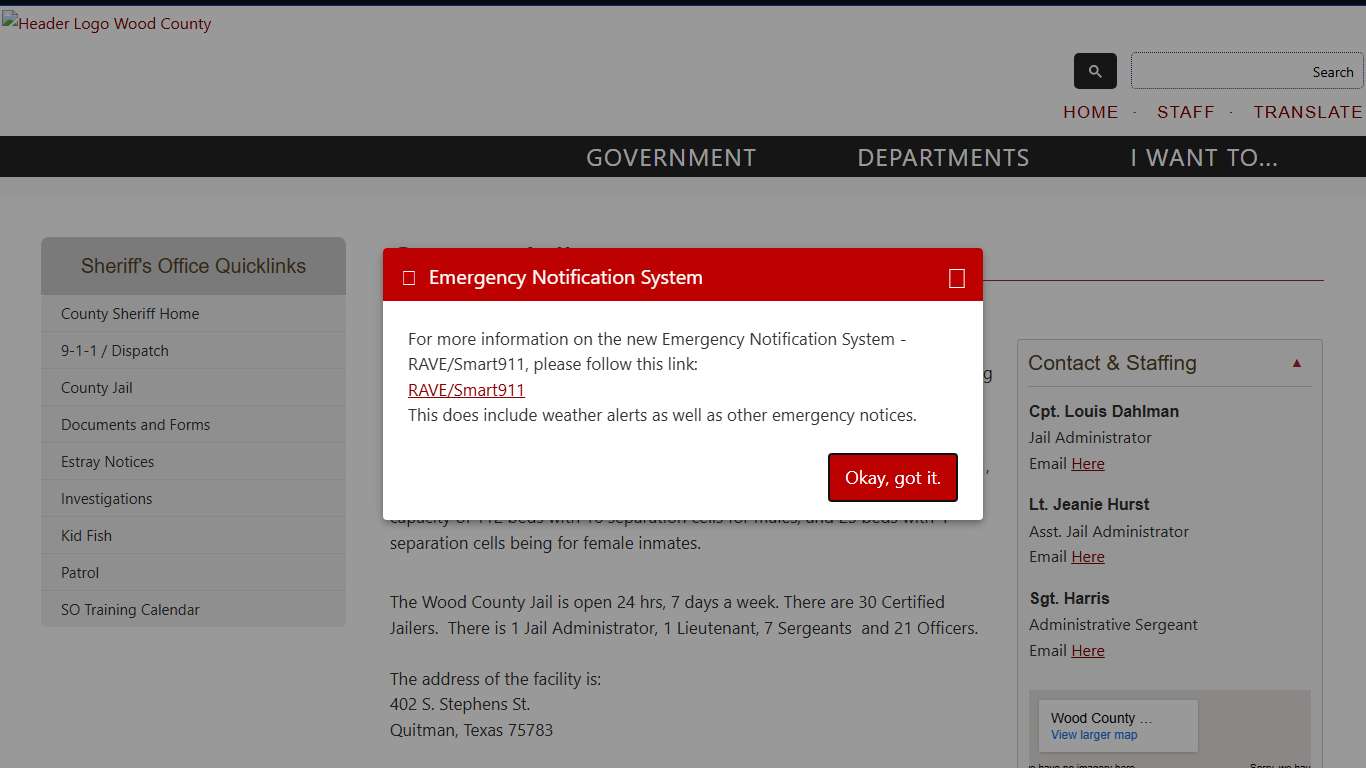The width and height of the screenshot is (1366, 768).
Task: Open the Documents and Forms quicklink
Action: pos(135,425)
